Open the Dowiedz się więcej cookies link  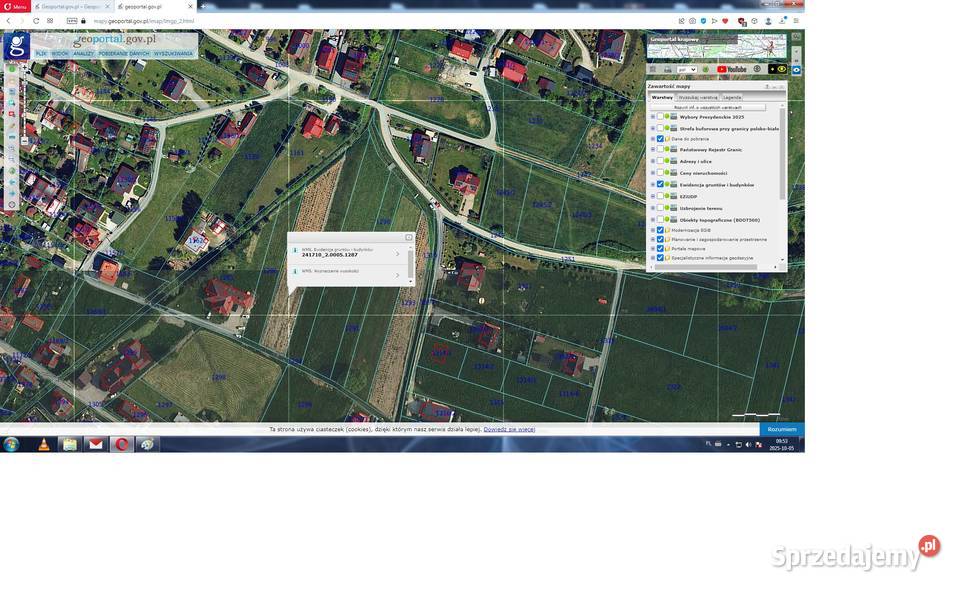(x=509, y=429)
